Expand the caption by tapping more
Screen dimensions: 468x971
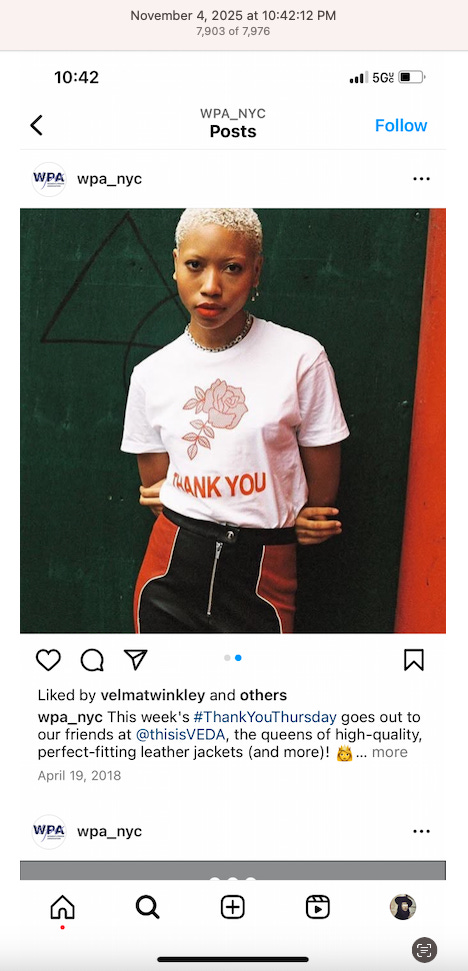(x=389, y=752)
